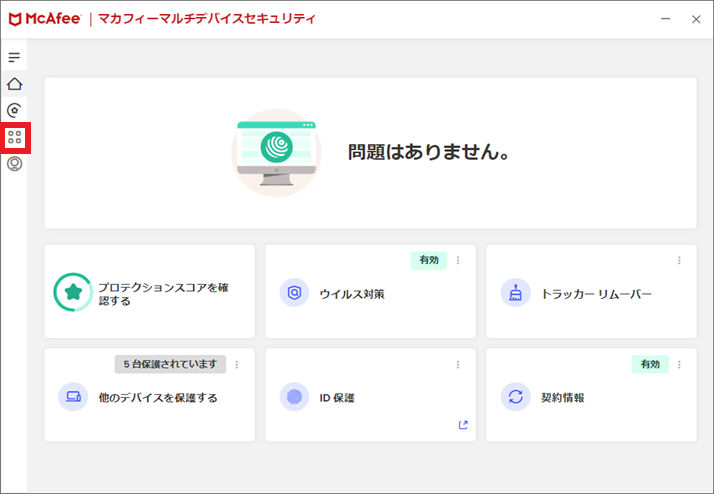
Task: Click the ウイルス対策 shield icon
Action: [294, 292]
